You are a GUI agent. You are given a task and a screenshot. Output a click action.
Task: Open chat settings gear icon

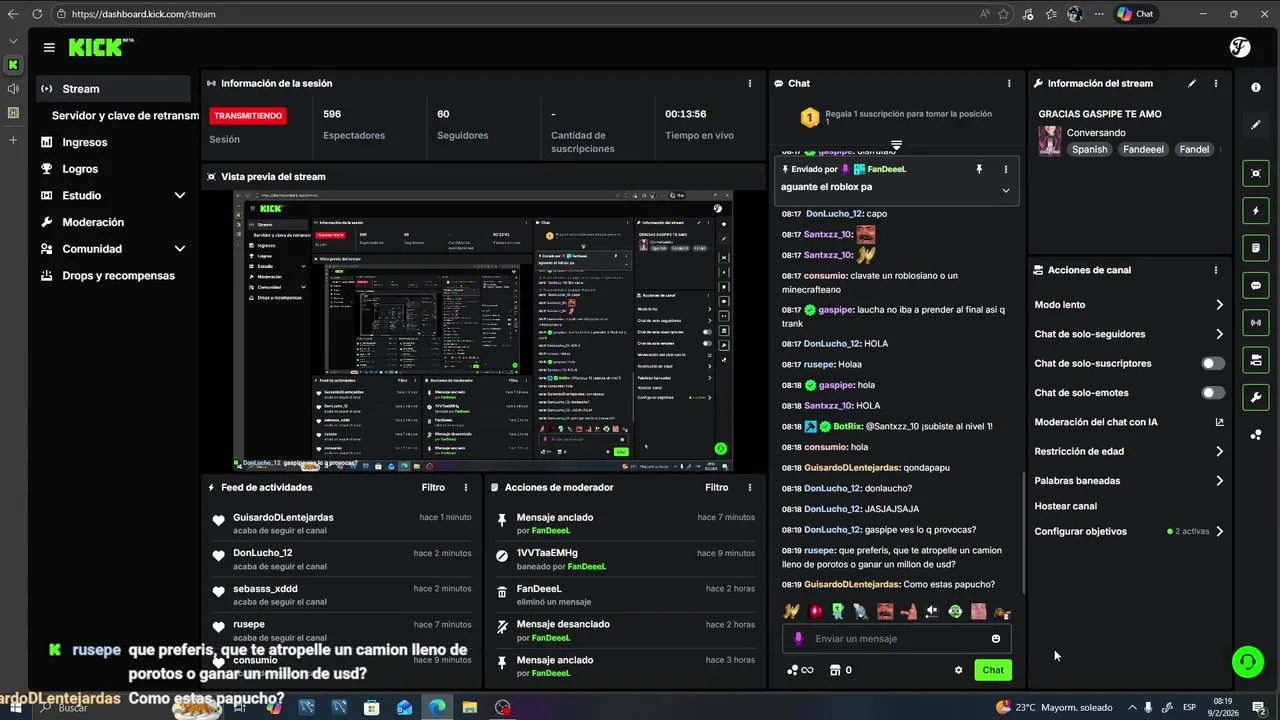[958, 670]
